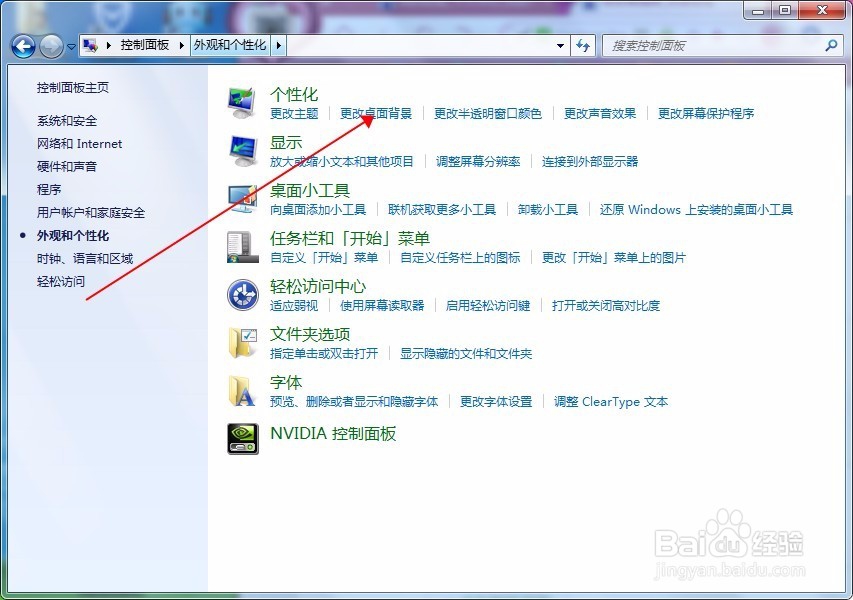The height and width of the screenshot is (600, 853).
Task: Open 系统和安全 in the sidebar
Action: coord(67,121)
